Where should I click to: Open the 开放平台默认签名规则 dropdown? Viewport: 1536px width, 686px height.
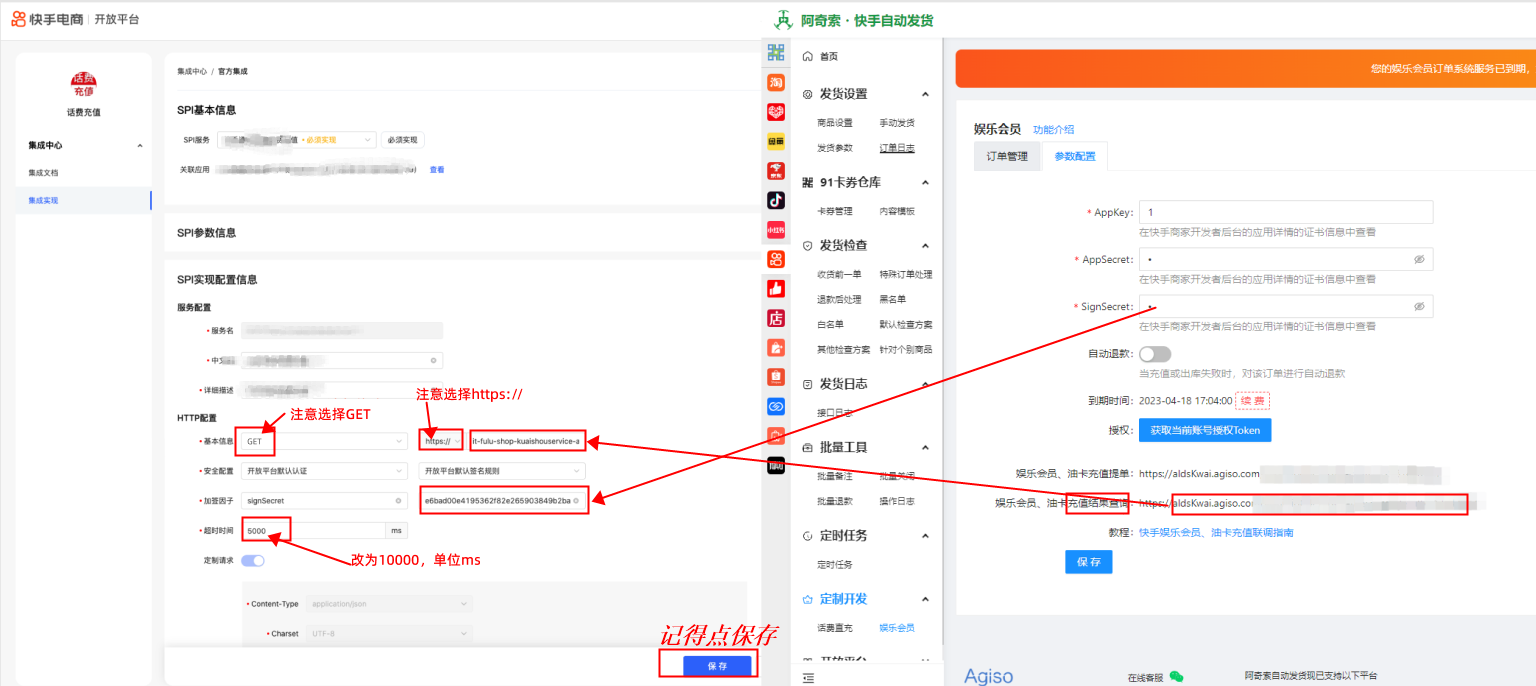pos(502,470)
